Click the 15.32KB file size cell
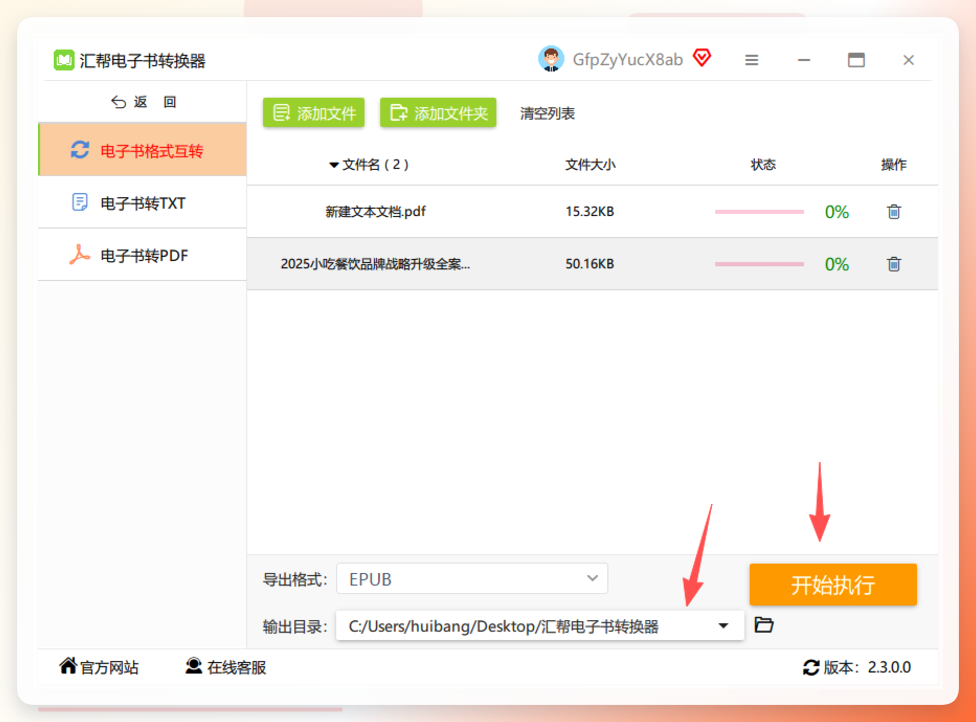 [x=589, y=212]
